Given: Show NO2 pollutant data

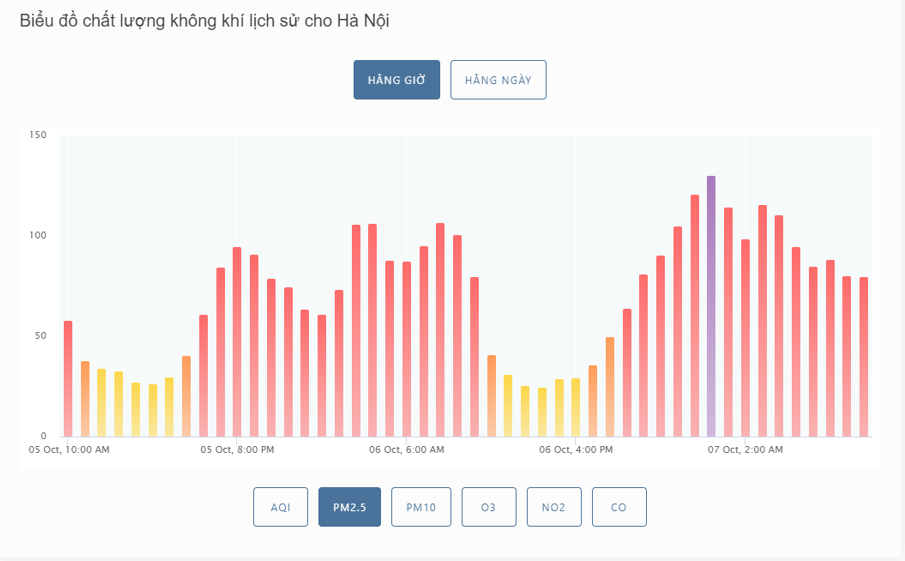Looking at the screenshot, I should pyautogui.click(x=554, y=507).
